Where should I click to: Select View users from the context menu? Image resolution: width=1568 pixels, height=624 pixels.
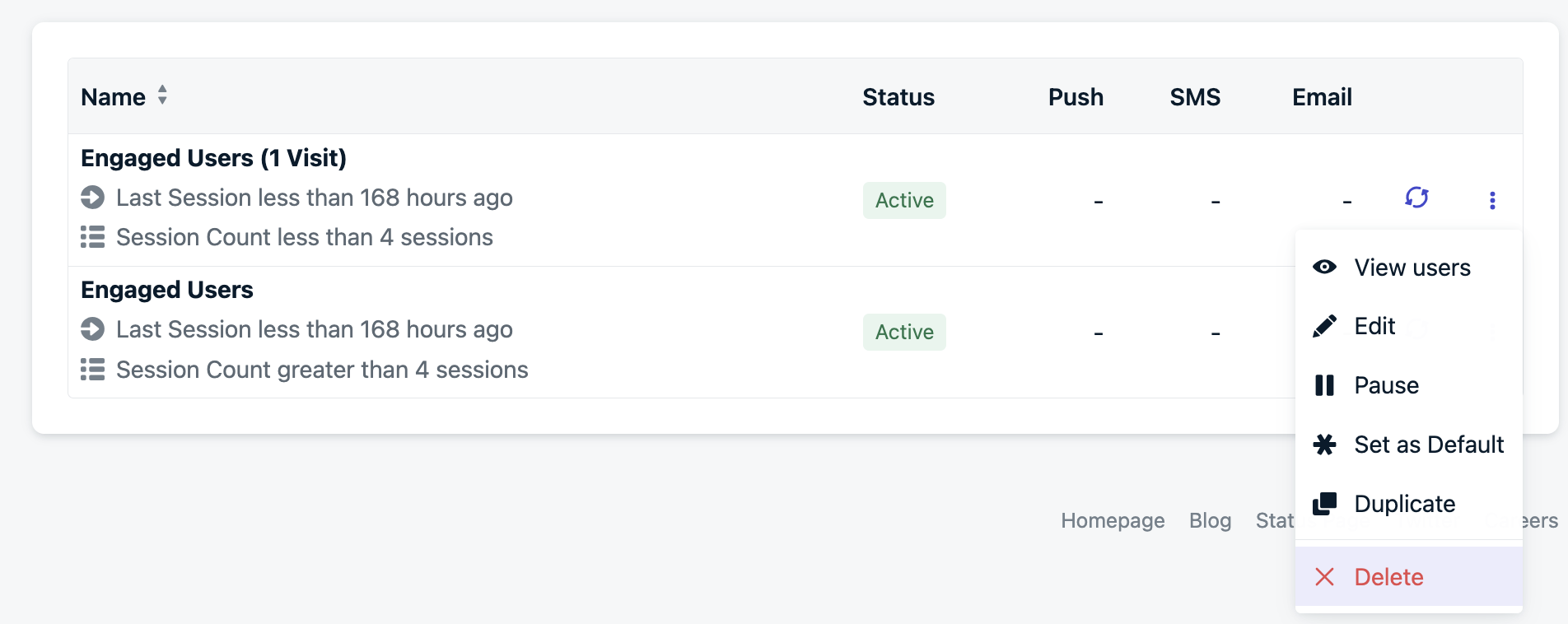[x=1412, y=268]
